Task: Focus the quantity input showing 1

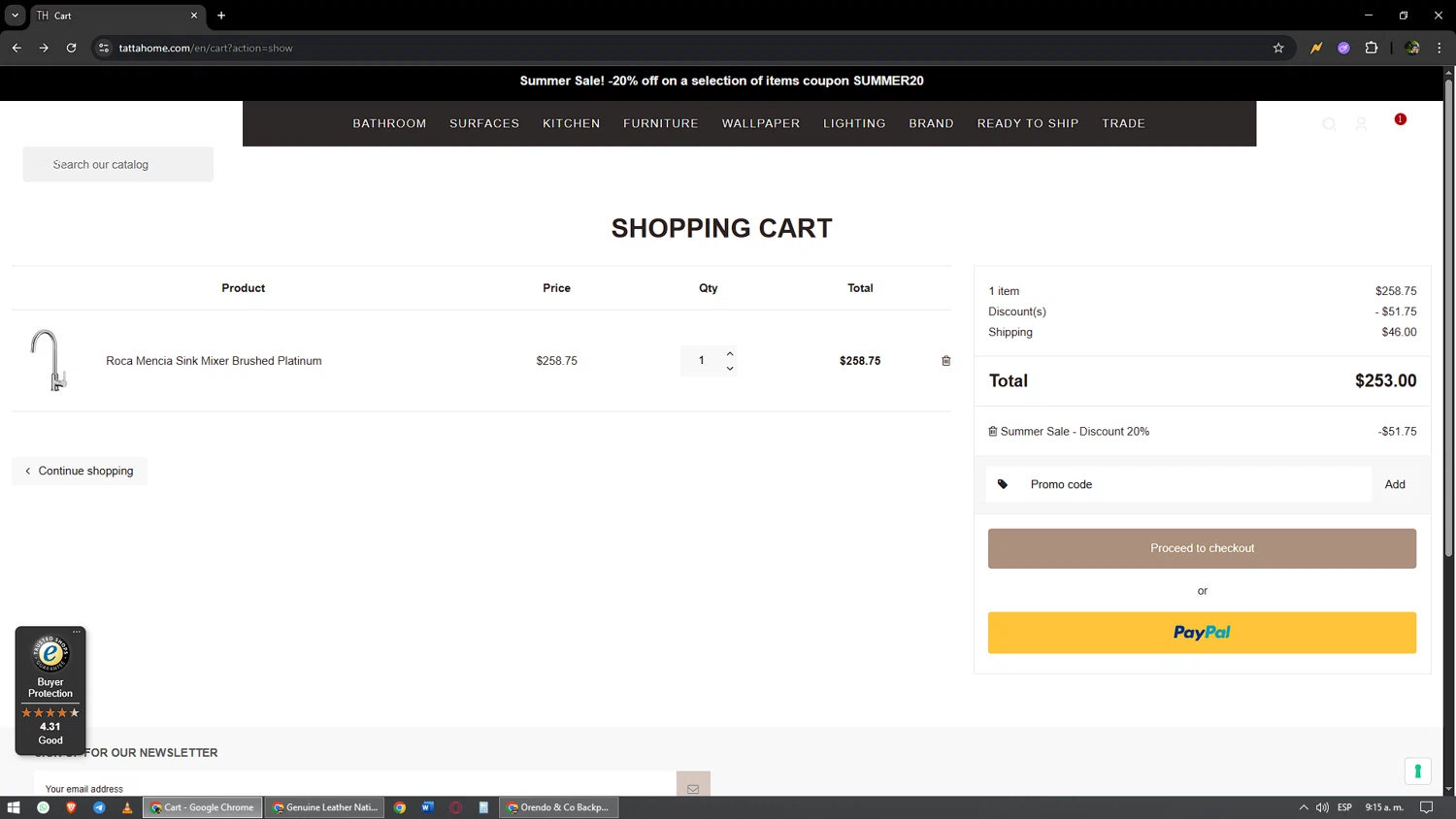Action: pyautogui.click(x=702, y=361)
